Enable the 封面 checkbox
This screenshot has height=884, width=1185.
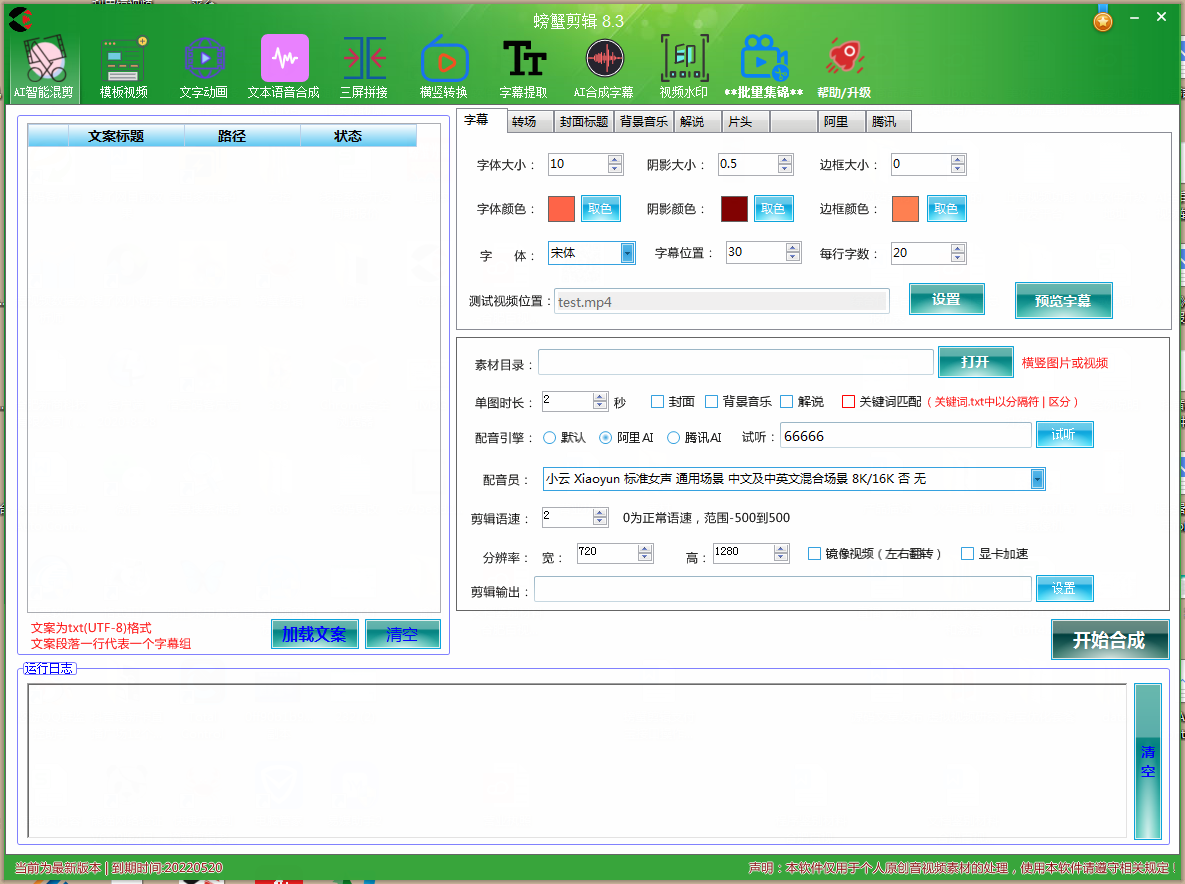(658, 402)
